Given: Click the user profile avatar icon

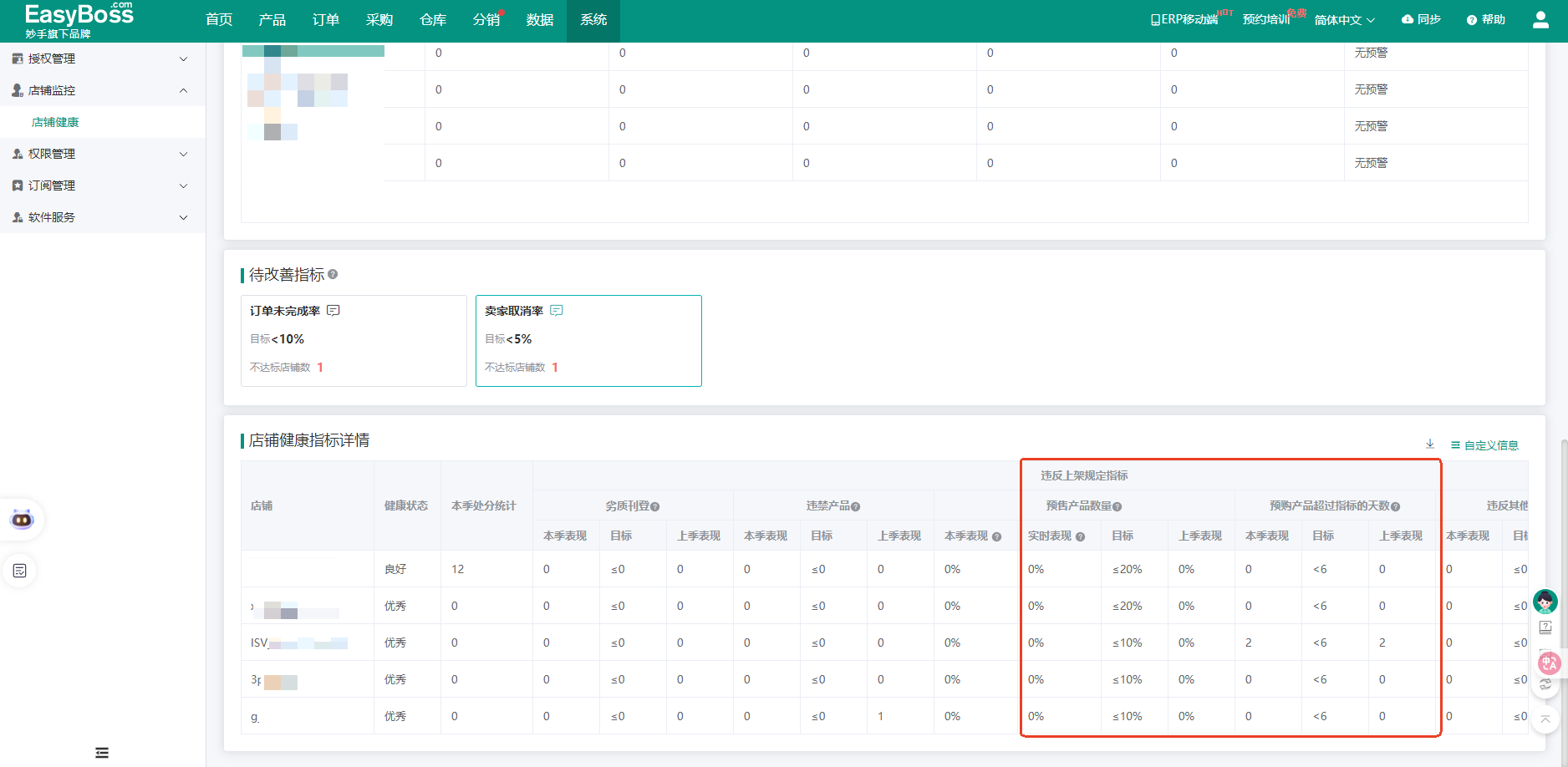Looking at the screenshot, I should (1540, 20).
